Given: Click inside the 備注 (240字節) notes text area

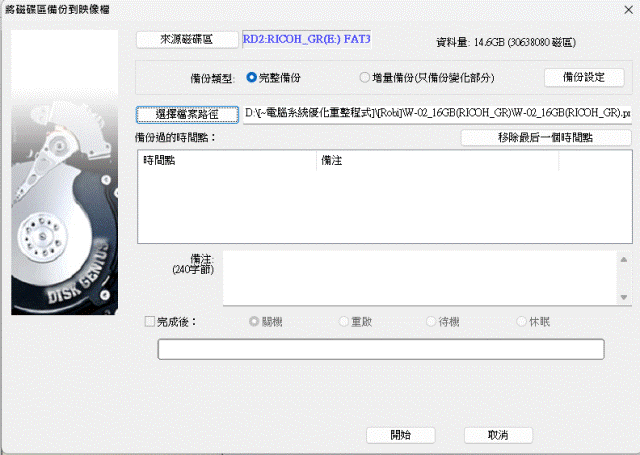Looking at the screenshot, I should pyautogui.click(x=420, y=278).
